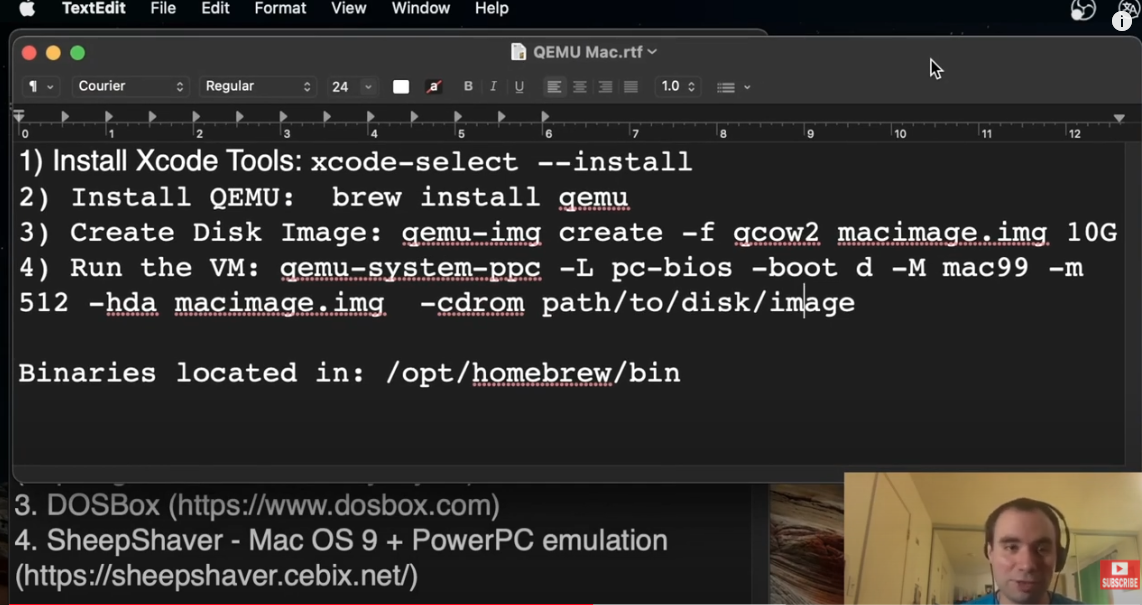Open the Window menu
Viewport: 1142px width, 605px height.
(421, 9)
